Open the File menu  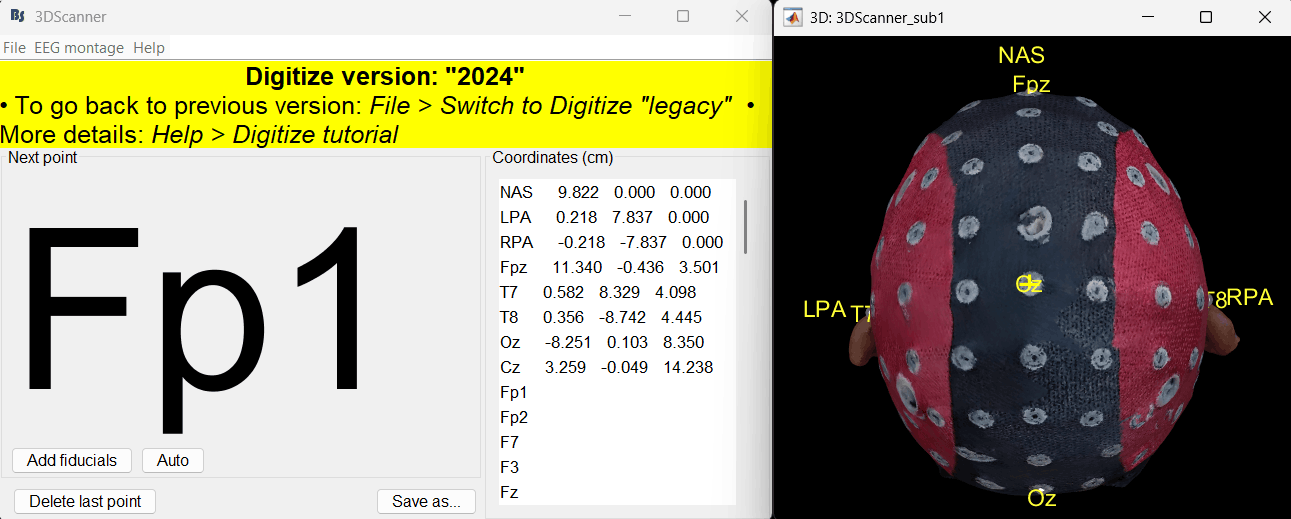click(x=14, y=48)
